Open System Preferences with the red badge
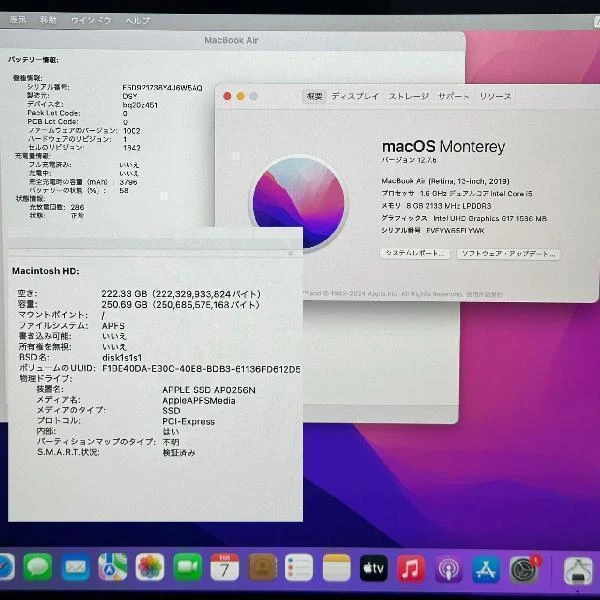600x600 pixels. point(524,570)
